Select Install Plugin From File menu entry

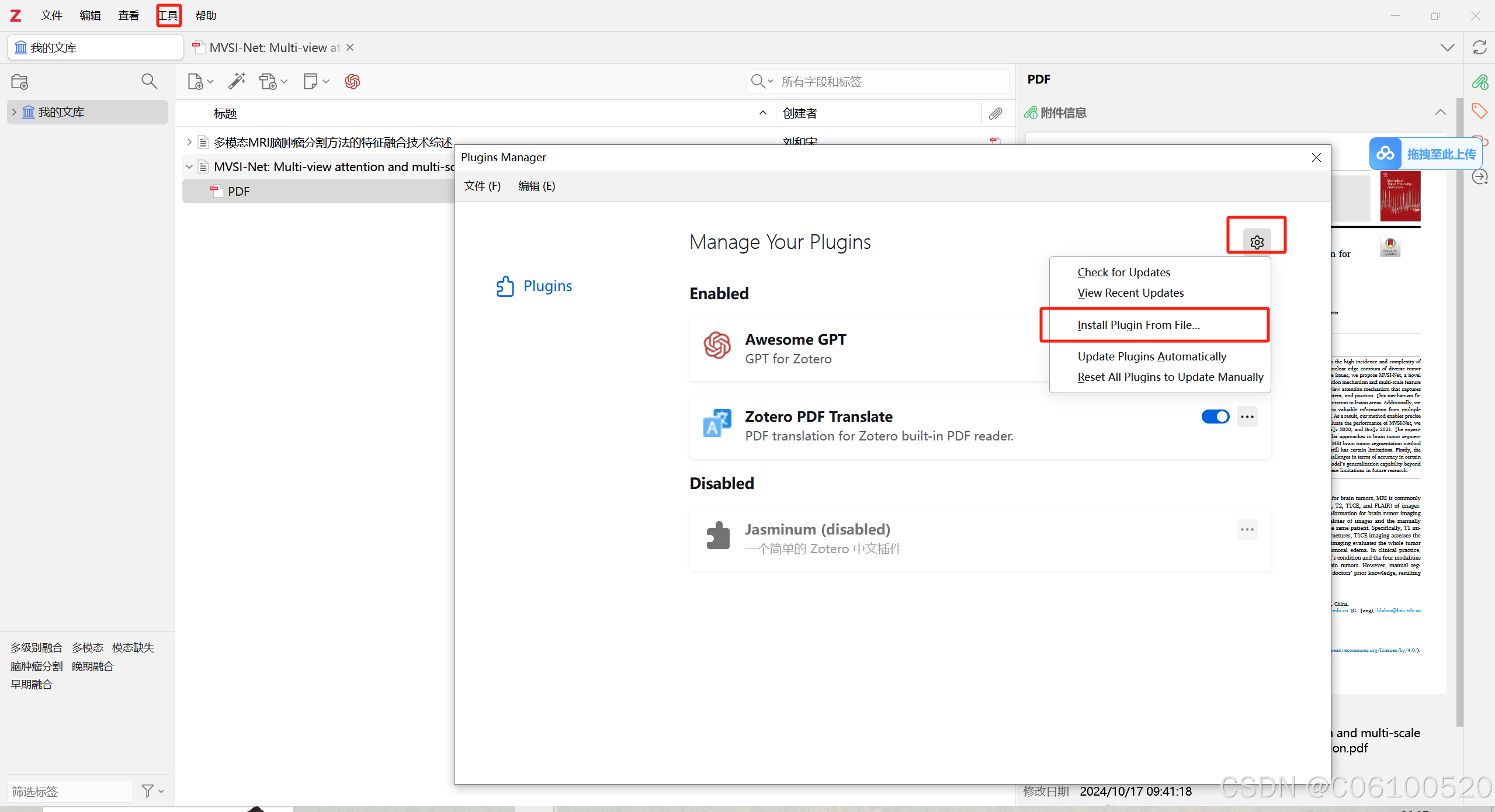coord(1138,325)
